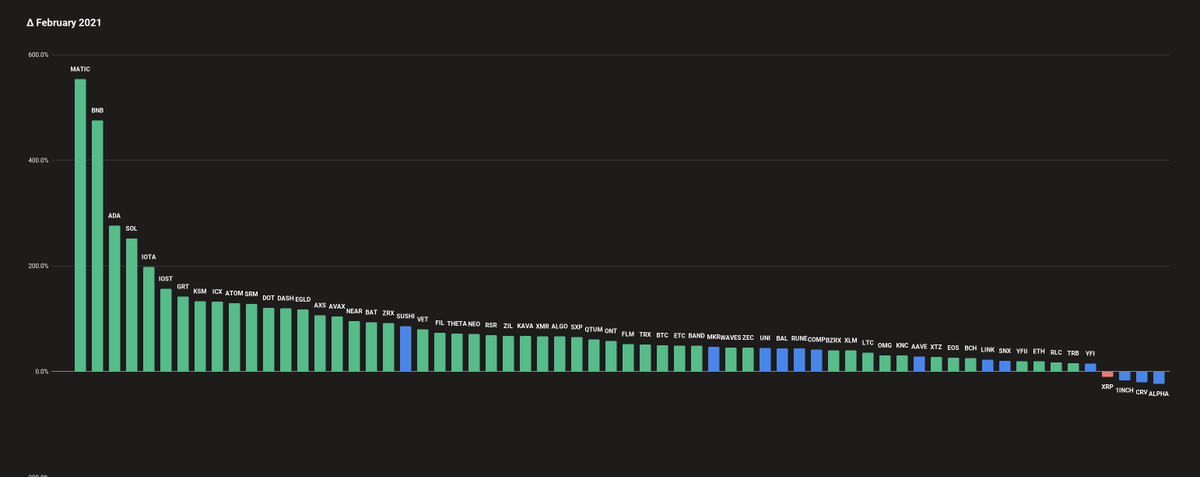Select the SOL bar
This screenshot has width=1200, height=477.
click(131, 305)
